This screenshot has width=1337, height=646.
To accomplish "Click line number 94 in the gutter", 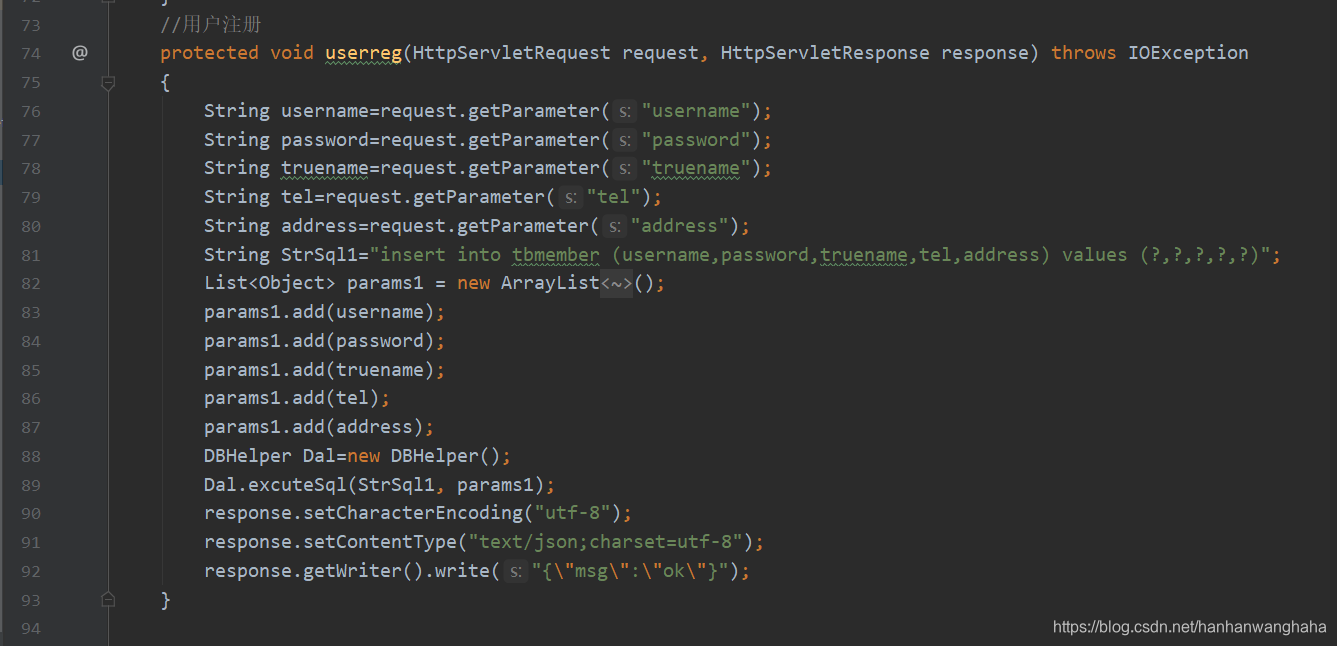I will (31, 628).
